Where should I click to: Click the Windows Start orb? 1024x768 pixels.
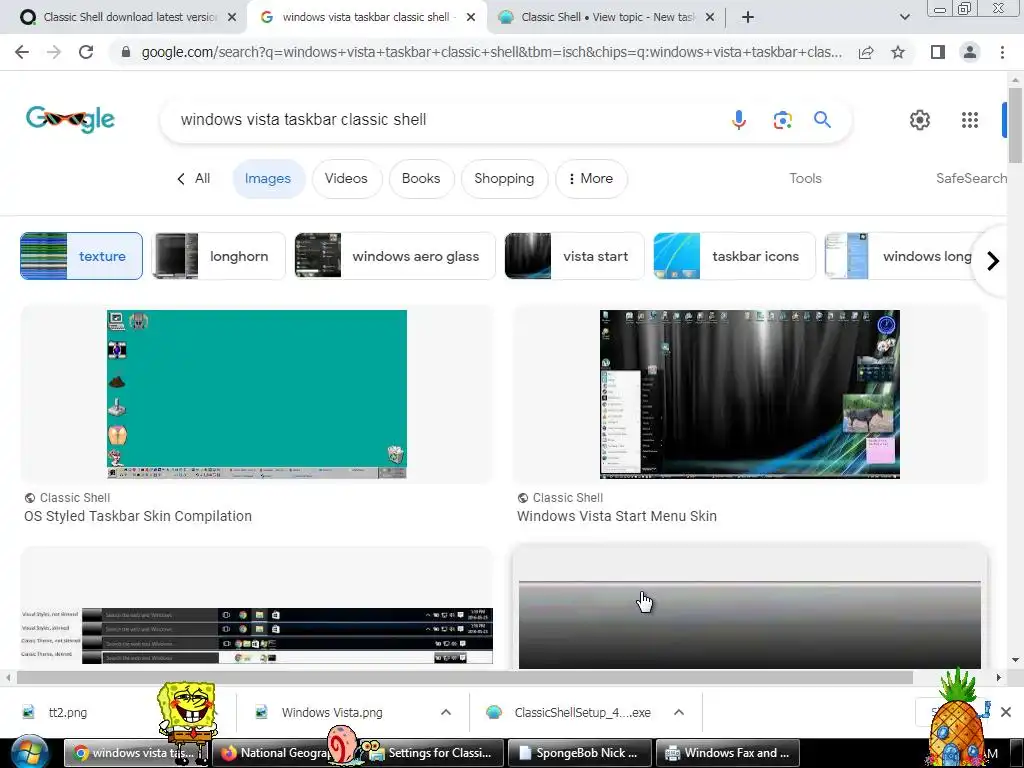[30, 752]
